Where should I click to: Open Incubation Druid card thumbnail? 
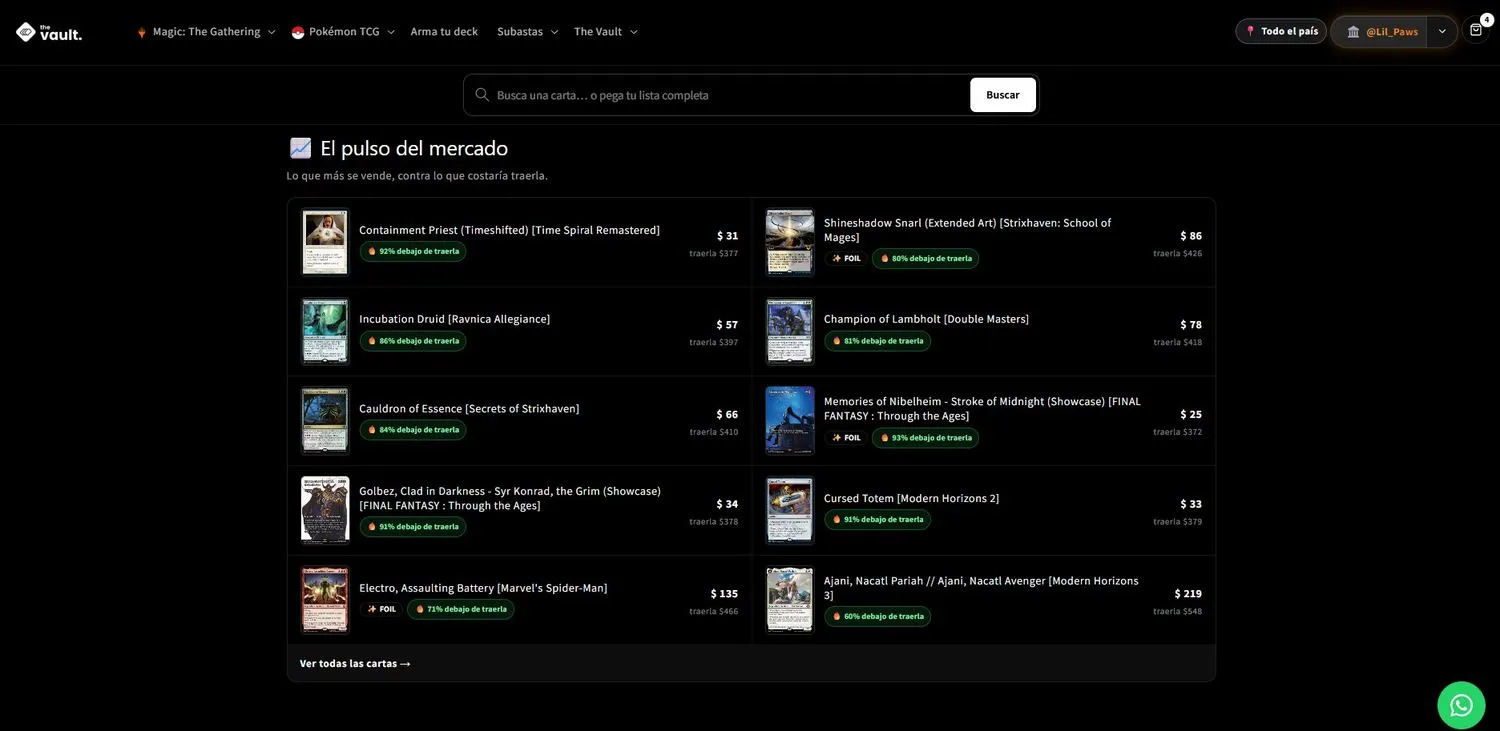tap(325, 331)
